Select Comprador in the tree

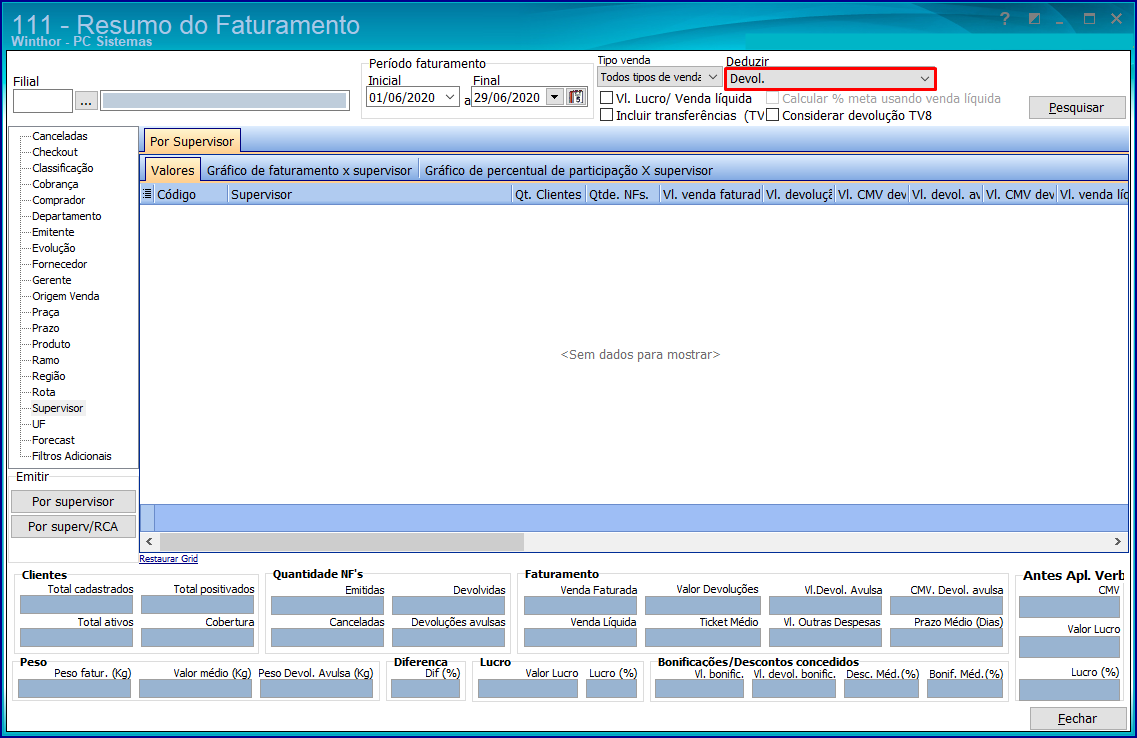point(58,200)
